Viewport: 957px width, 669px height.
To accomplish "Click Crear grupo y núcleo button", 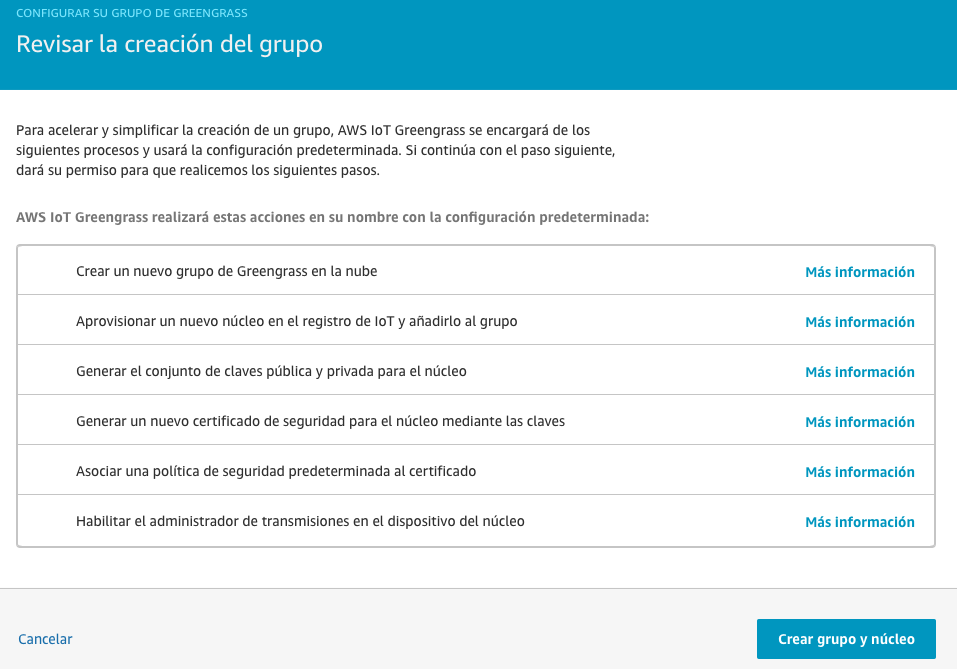I will 846,639.
